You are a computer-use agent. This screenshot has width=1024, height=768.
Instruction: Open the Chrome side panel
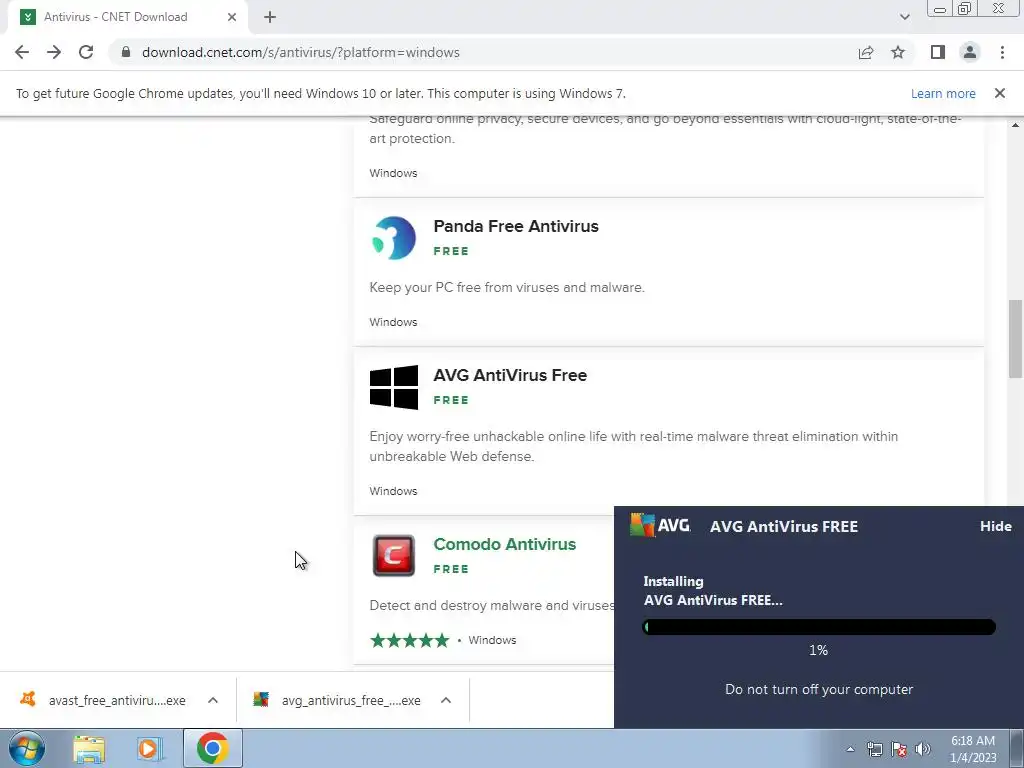click(x=938, y=52)
